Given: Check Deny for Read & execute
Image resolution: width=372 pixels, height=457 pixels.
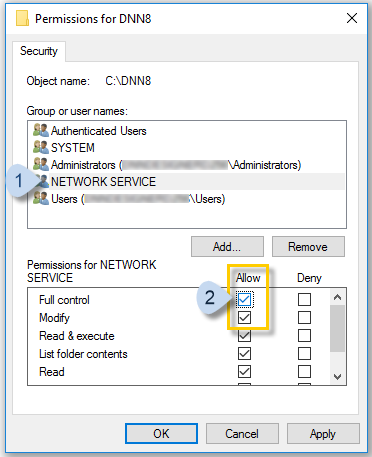Looking at the screenshot, I should pyautogui.click(x=304, y=336).
